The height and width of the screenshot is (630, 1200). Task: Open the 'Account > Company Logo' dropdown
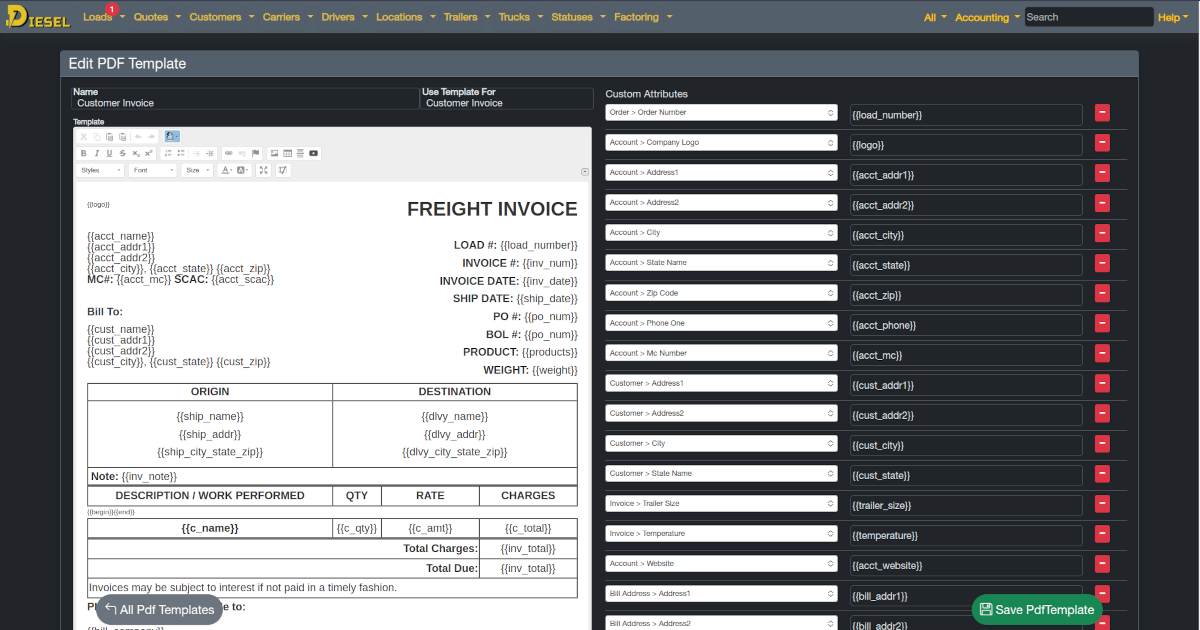(x=721, y=143)
